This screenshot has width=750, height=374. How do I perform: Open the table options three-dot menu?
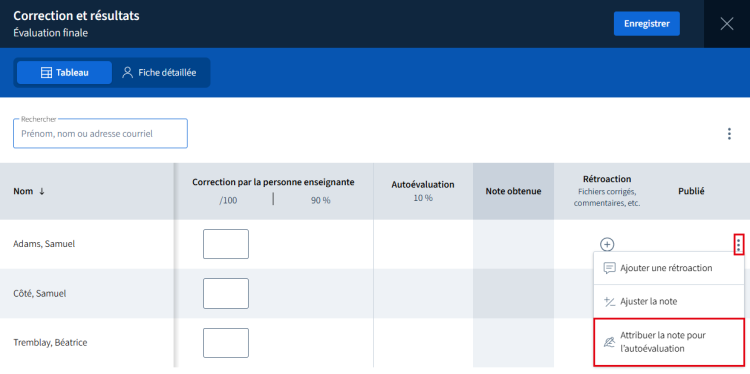coord(729,134)
